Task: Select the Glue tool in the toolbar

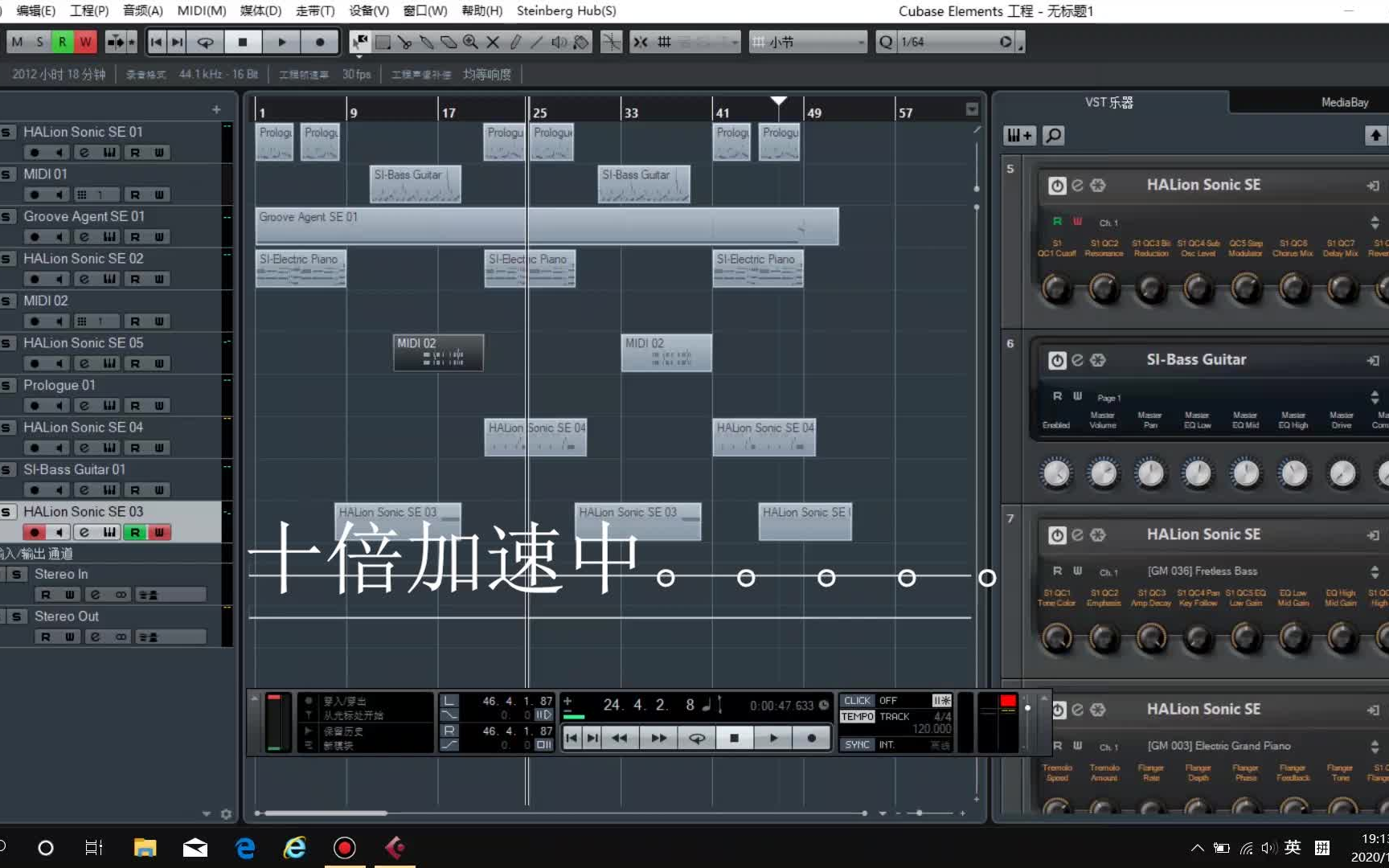Action: tap(427, 42)
